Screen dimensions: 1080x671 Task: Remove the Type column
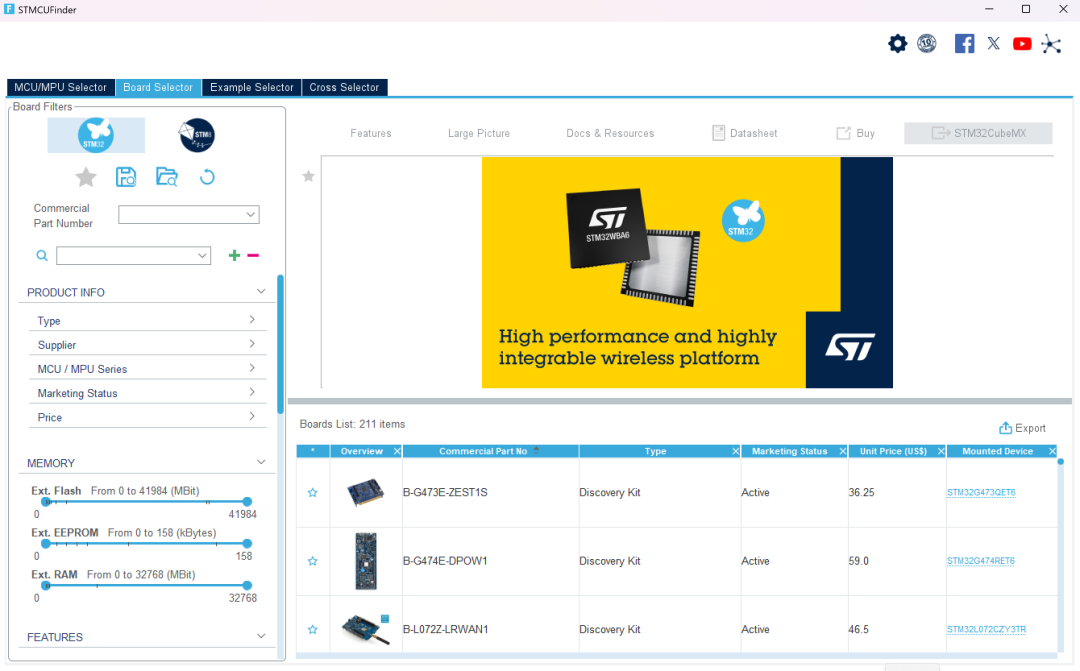coord(736,451)
